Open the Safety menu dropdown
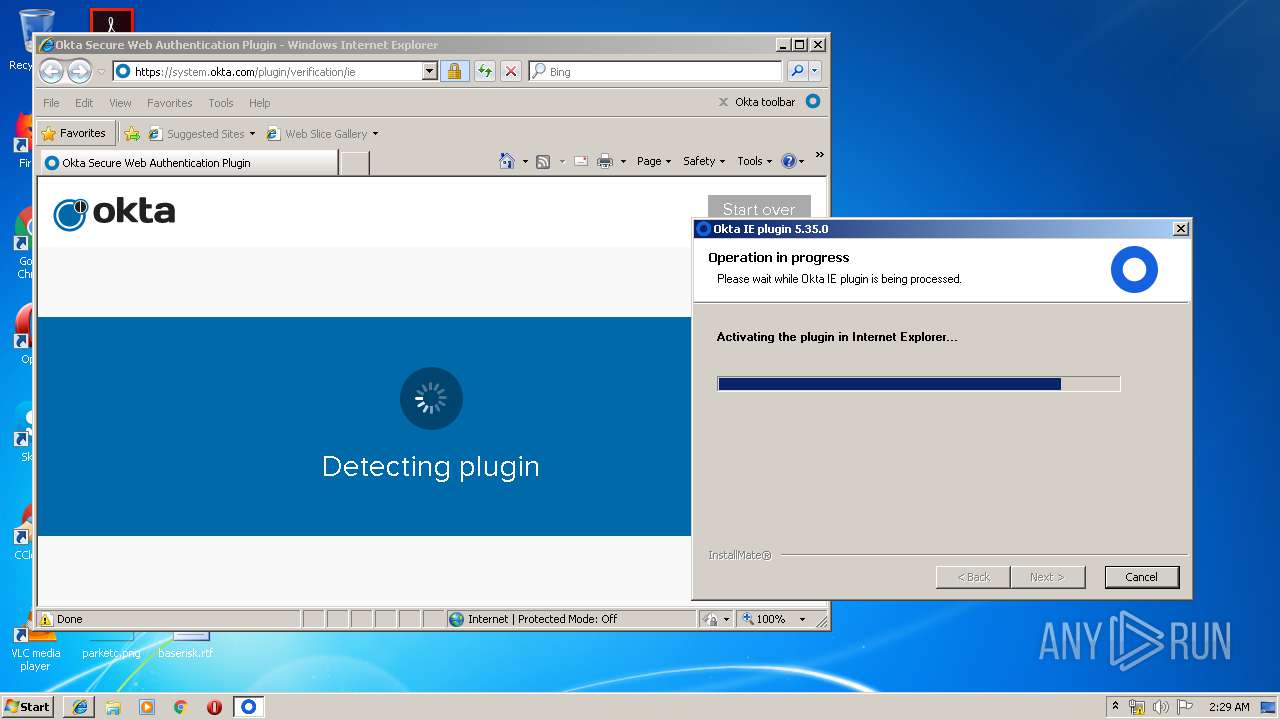The width and height of the screenshot is (1280, 720). coord(704,161)
